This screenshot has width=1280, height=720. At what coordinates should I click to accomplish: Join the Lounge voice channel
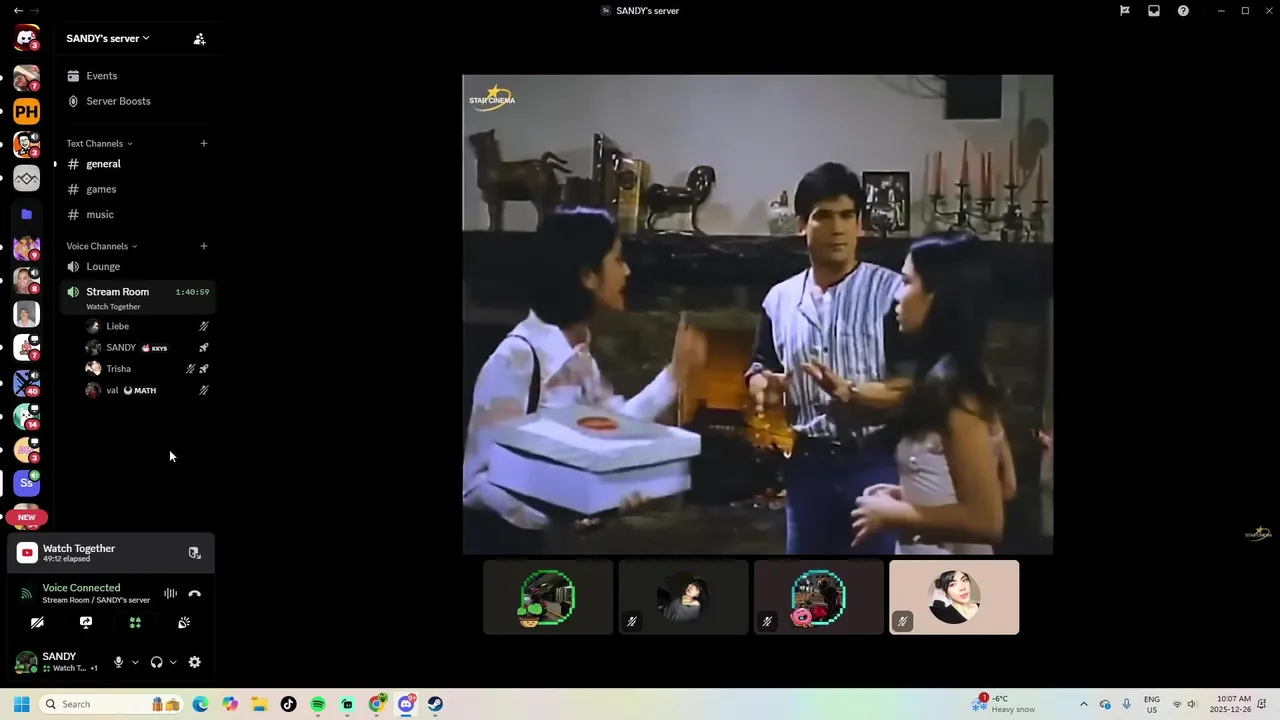coord(136,267)
